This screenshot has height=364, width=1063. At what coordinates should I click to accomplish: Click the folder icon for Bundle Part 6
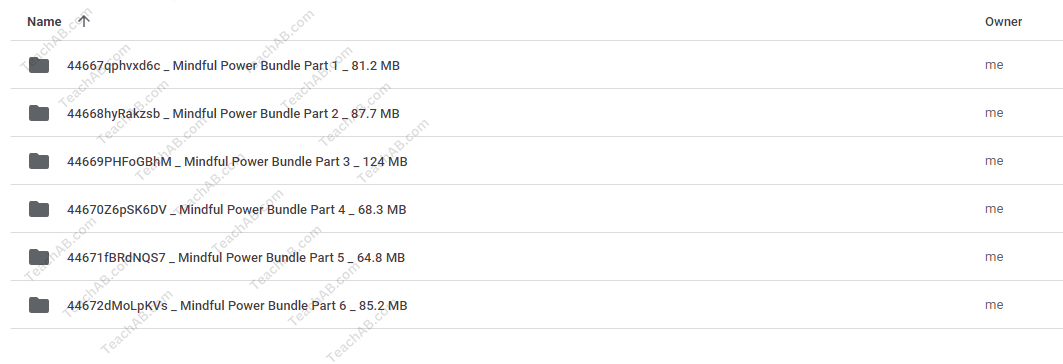pyautogui.click(x=39, y=305)
